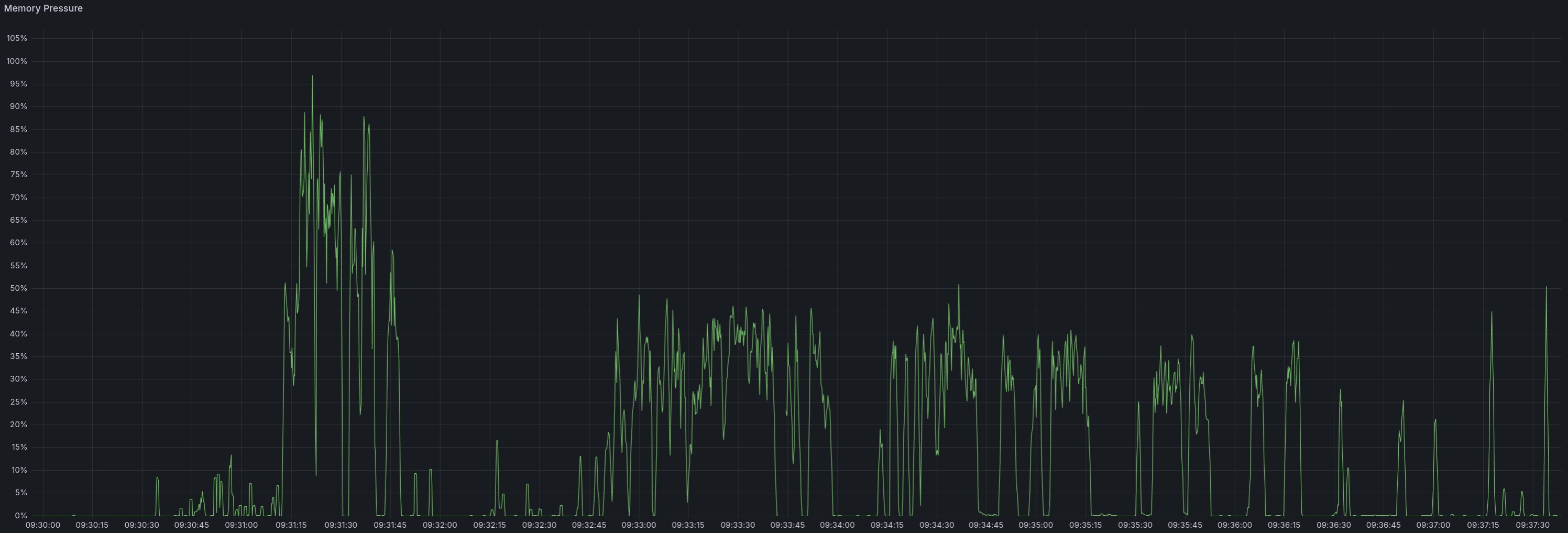1568x533 pixels.
Task: Select the 09:34:00 time axis label
Action: coord(838,526)
